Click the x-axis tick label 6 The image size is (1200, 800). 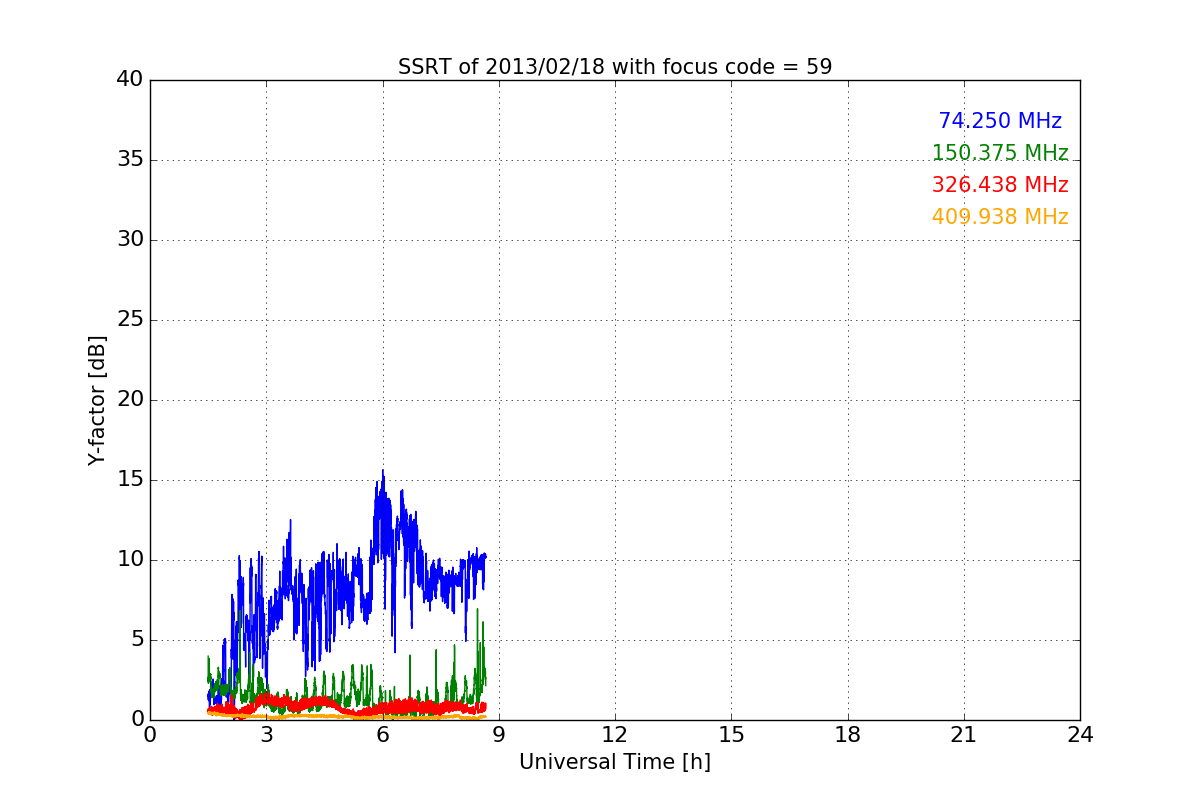pos(382,735)
